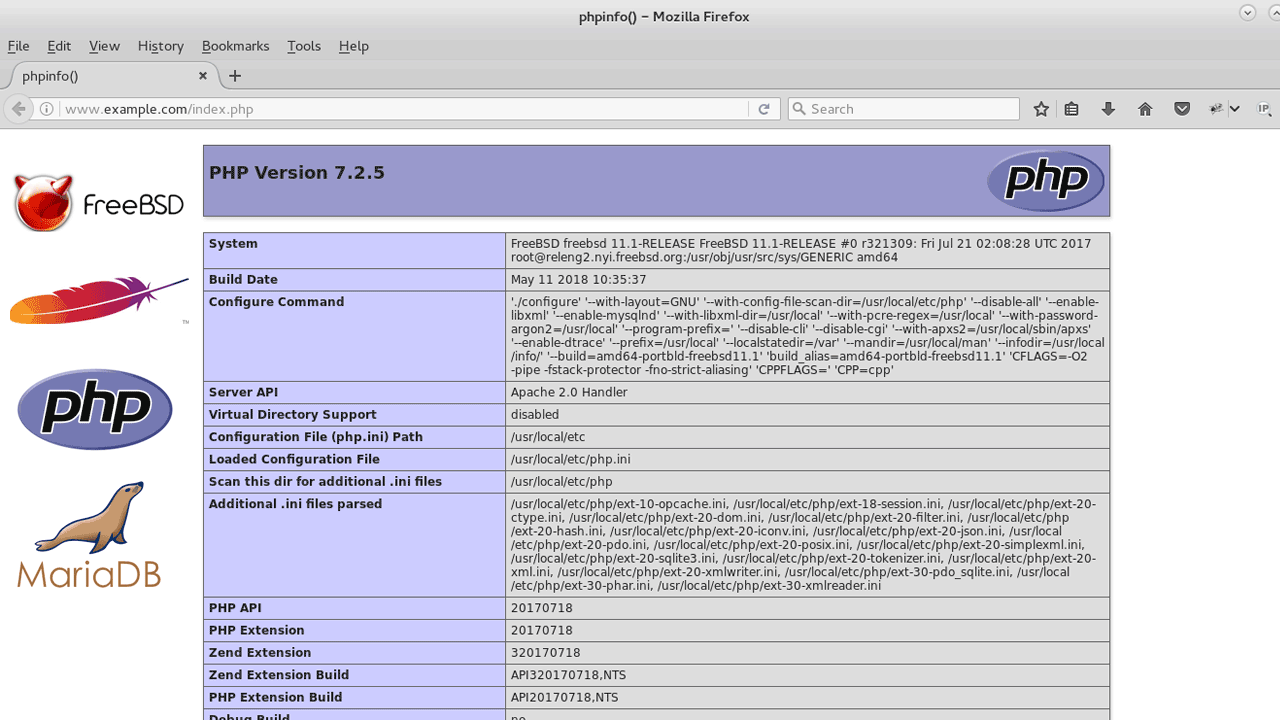Open a new tab with plus button
This screenshot has width=1280, height=720.
[x=235, y=76]
